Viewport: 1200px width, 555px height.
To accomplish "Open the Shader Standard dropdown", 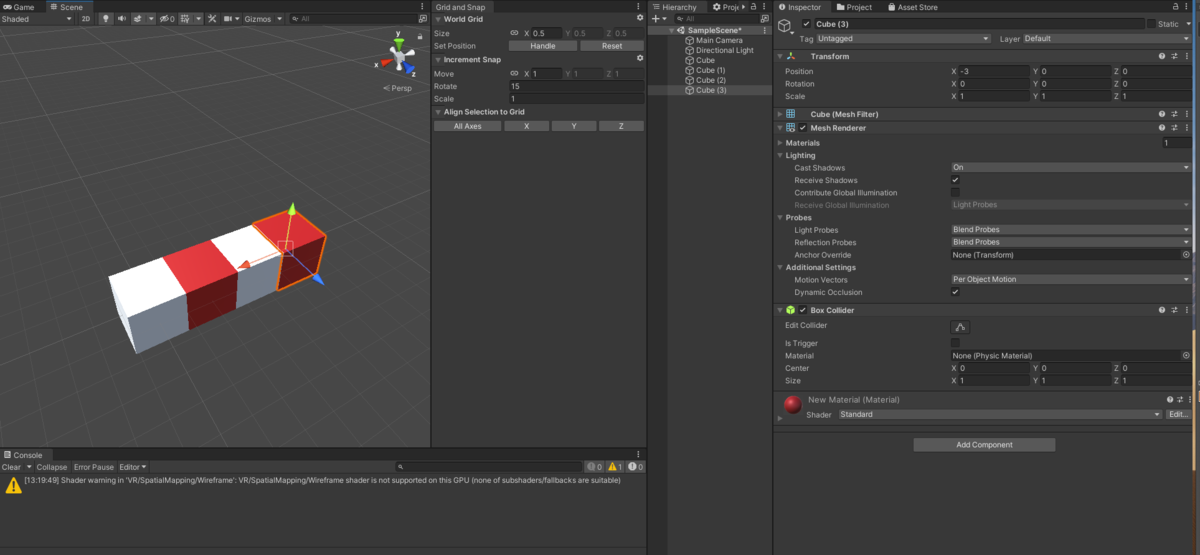I will [999, 414].
